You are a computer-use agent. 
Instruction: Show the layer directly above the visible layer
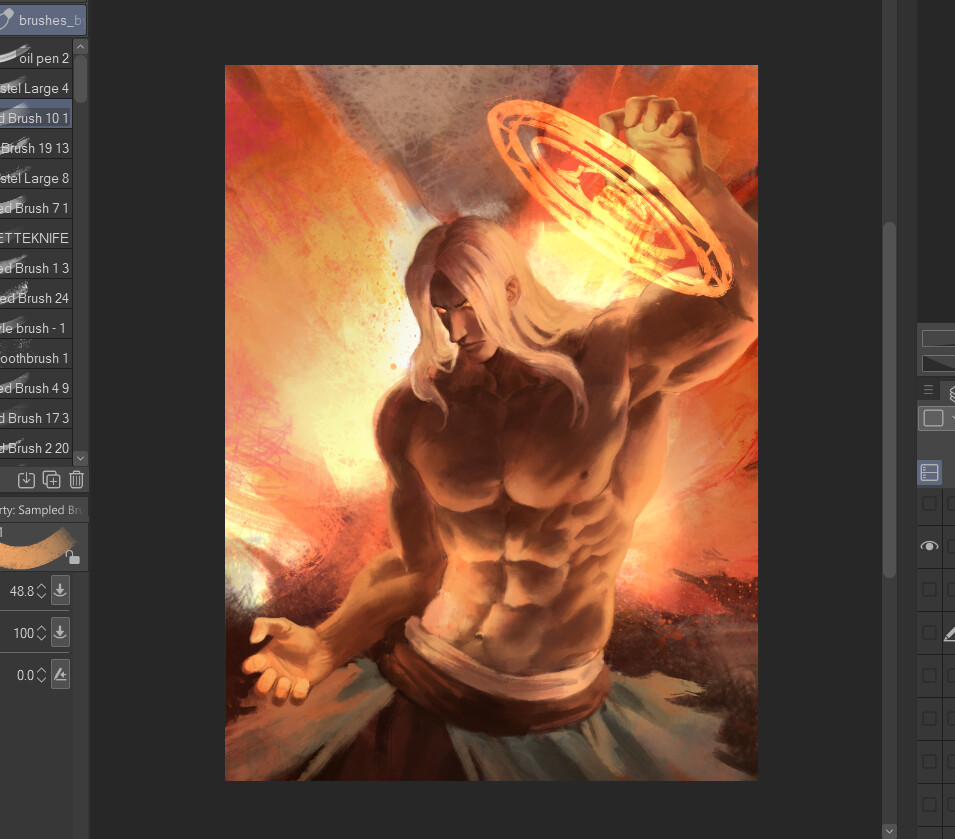[929, 503]
